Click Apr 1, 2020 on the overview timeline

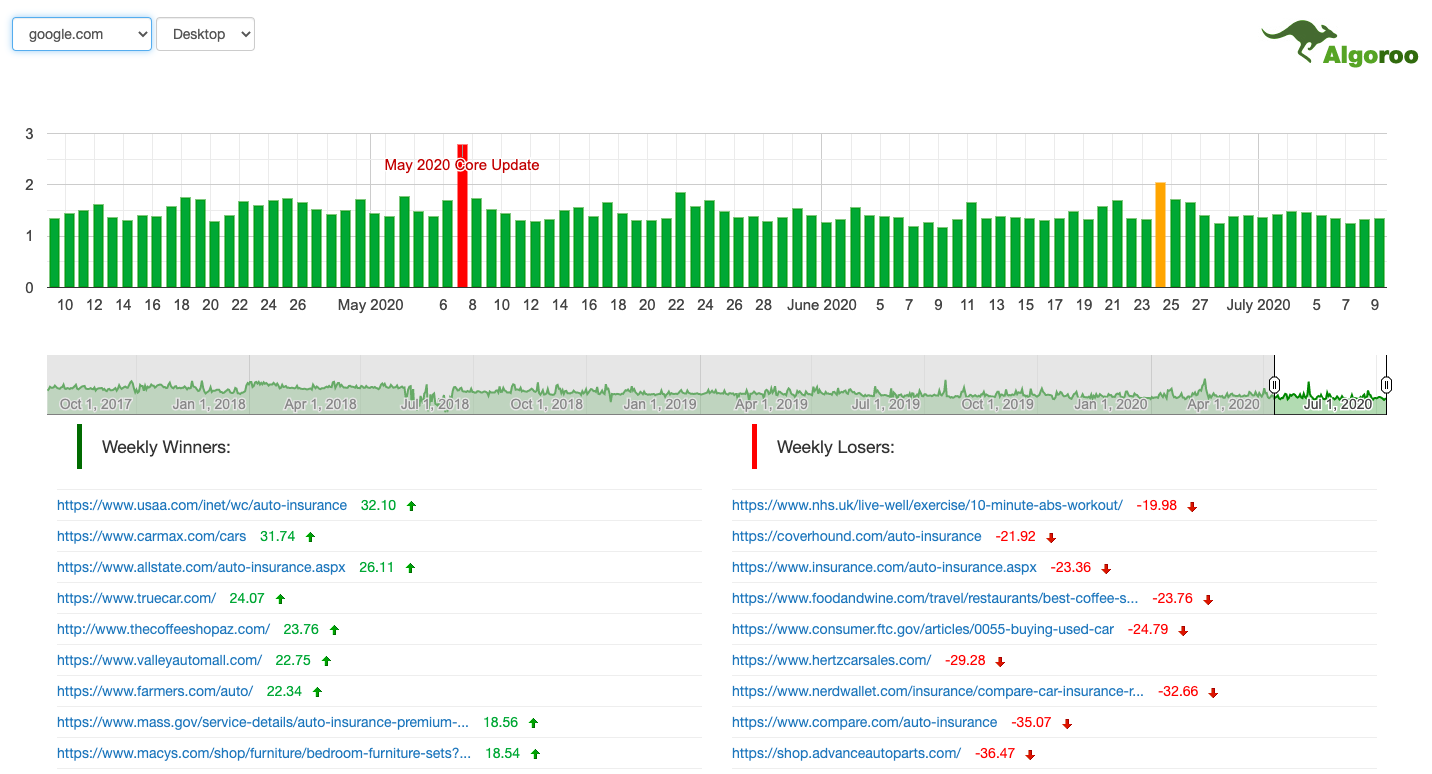coord(1223,404)
